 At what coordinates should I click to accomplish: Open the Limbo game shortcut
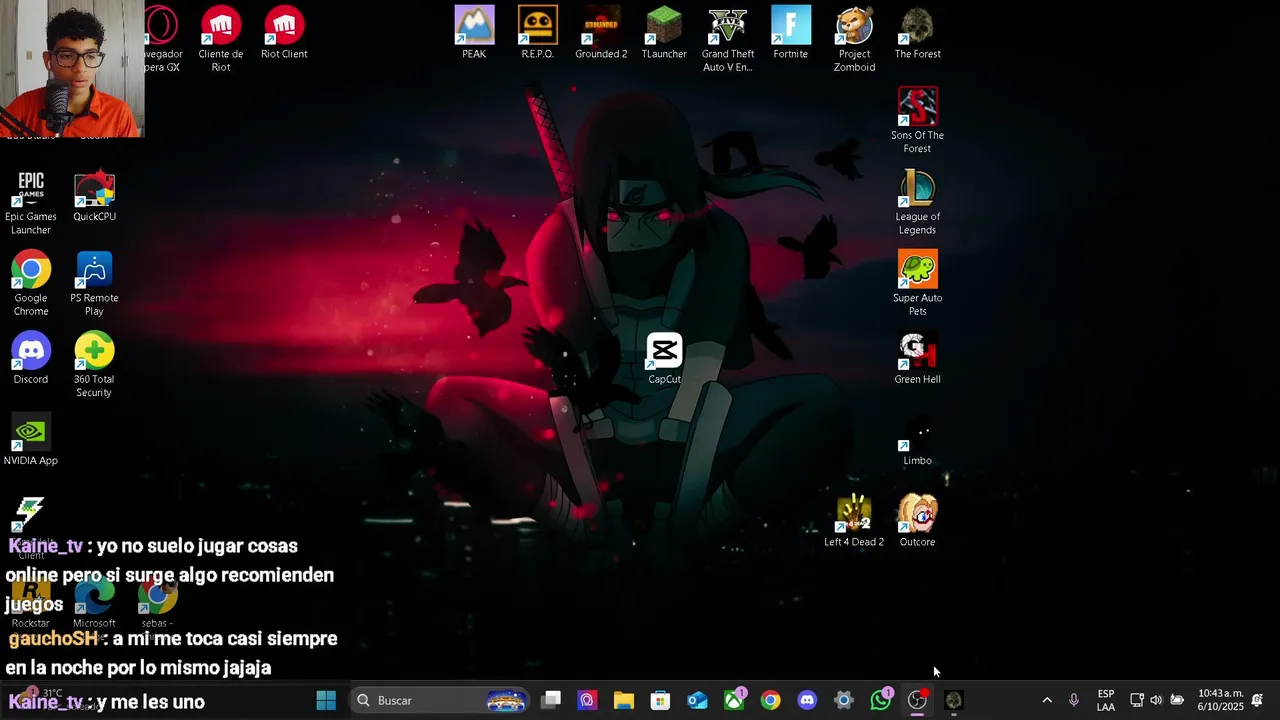click(917, 440)
